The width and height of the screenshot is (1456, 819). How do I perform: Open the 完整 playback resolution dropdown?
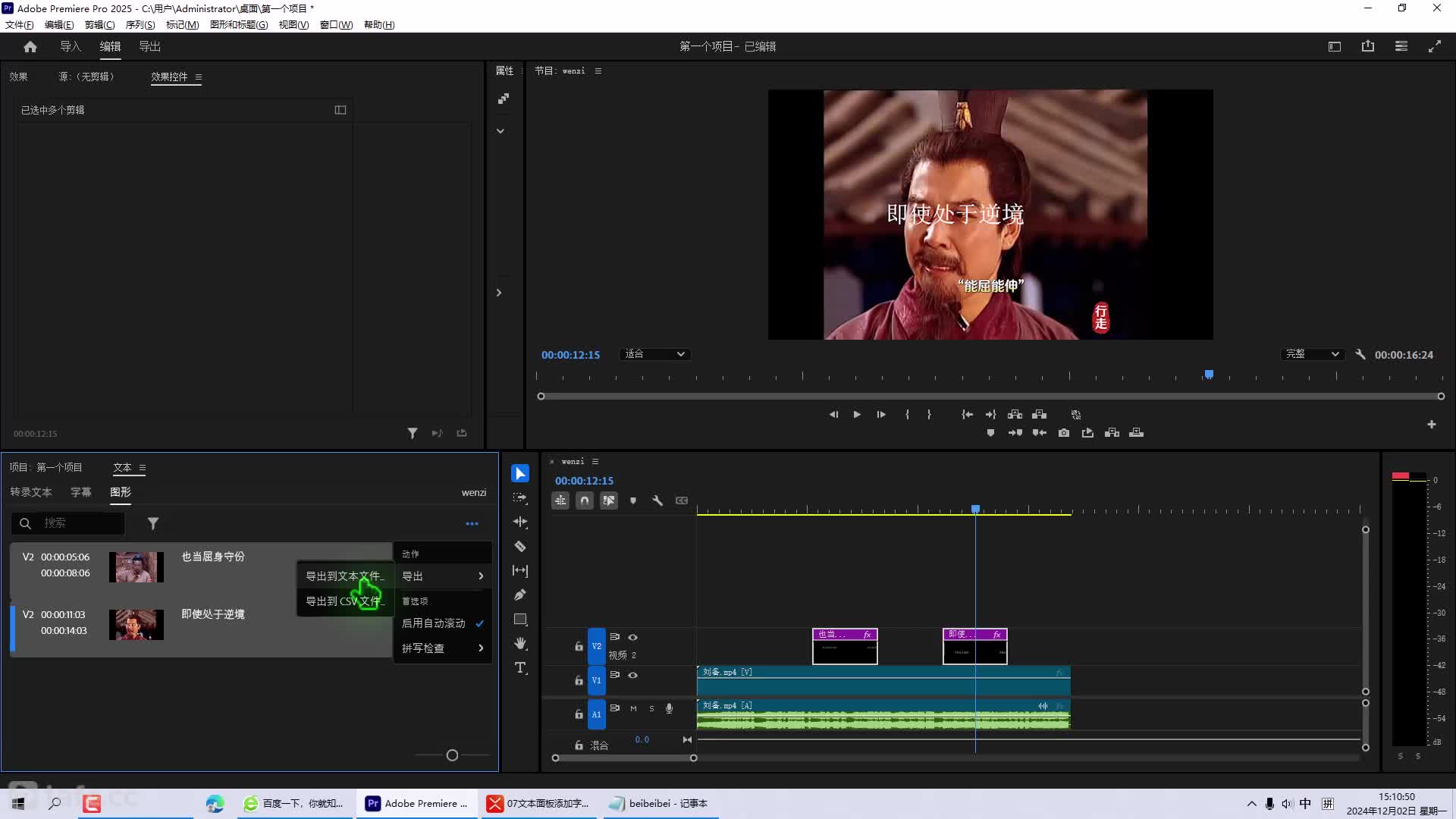coord(1313,355)
